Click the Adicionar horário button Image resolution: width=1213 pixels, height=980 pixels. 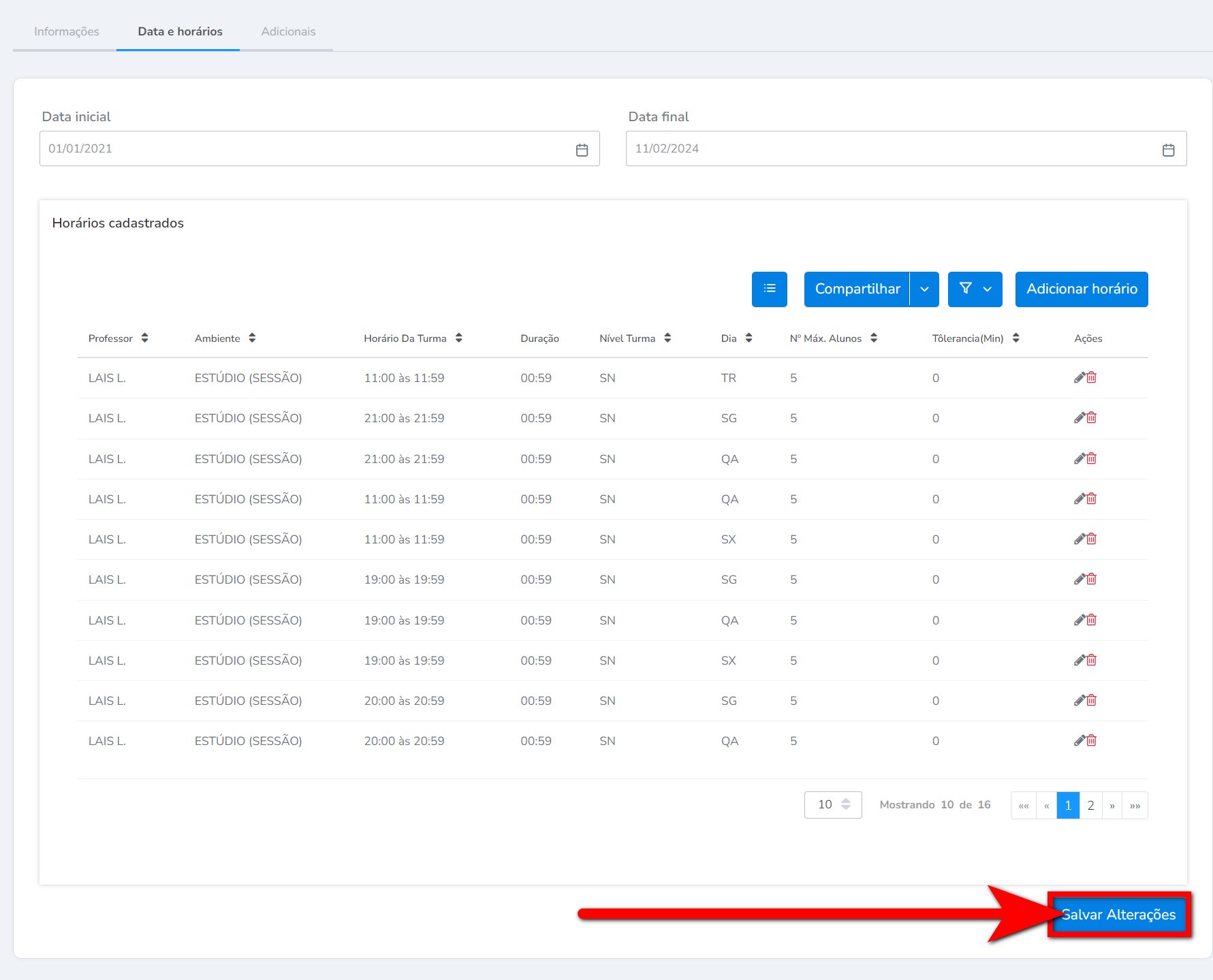(x=1081, y=289)
